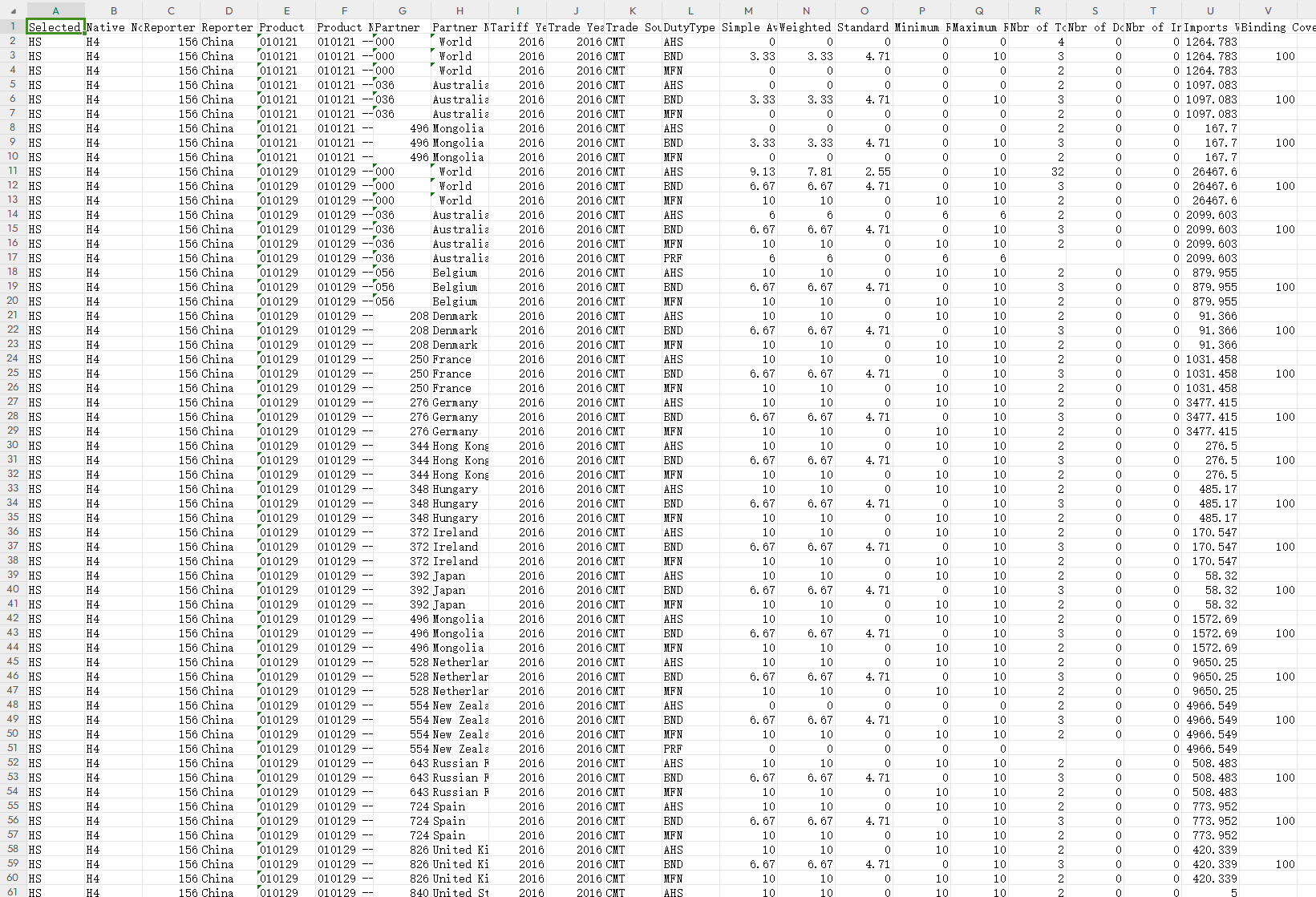The image size is (1316, 897).
Task: Select column U header
Action: coord(1210,10)
